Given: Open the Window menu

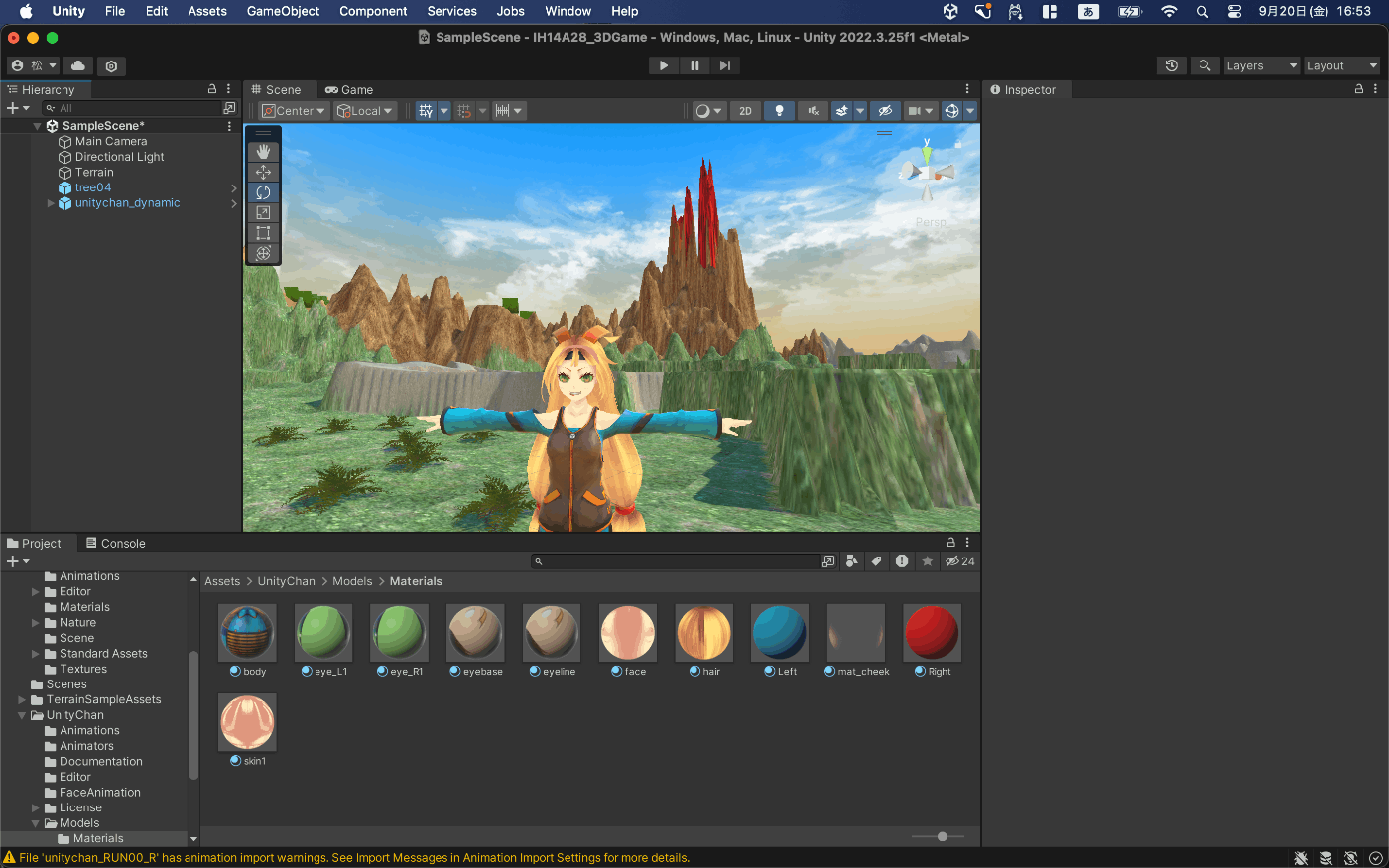Looking at the screenshot, I should coord(568,11).
